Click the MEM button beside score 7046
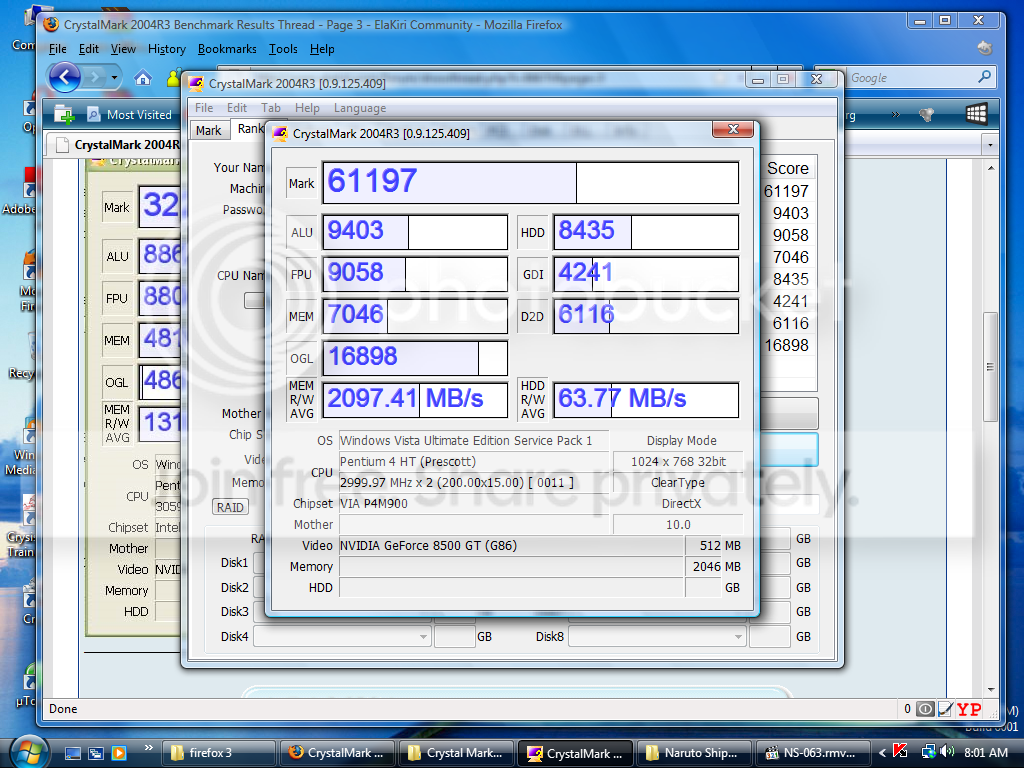1024x768 pixels. coord(301,317)
